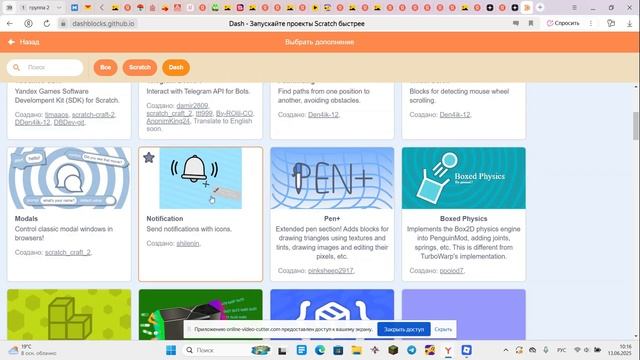The image size is (640, 360).
Task: Click the Назад back label
Action: 29,42
